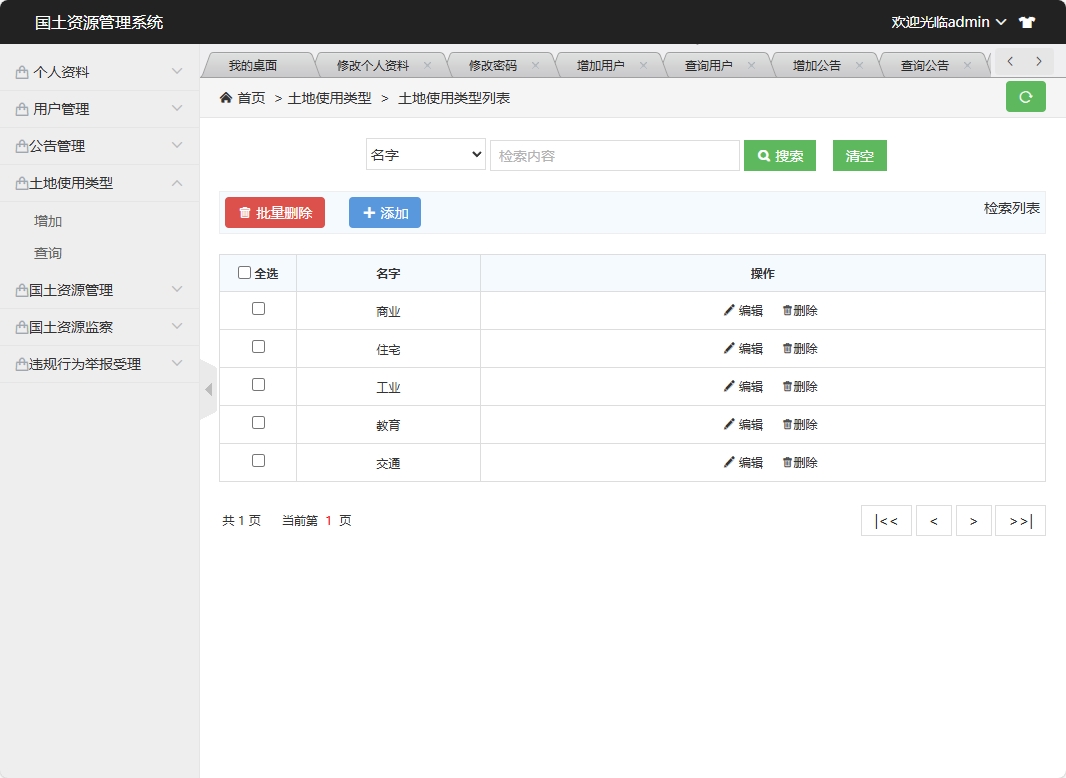Screen dimensions: 1066x778
Task: Click the 批量删除 batch delete button
Action: pos(274,212)
